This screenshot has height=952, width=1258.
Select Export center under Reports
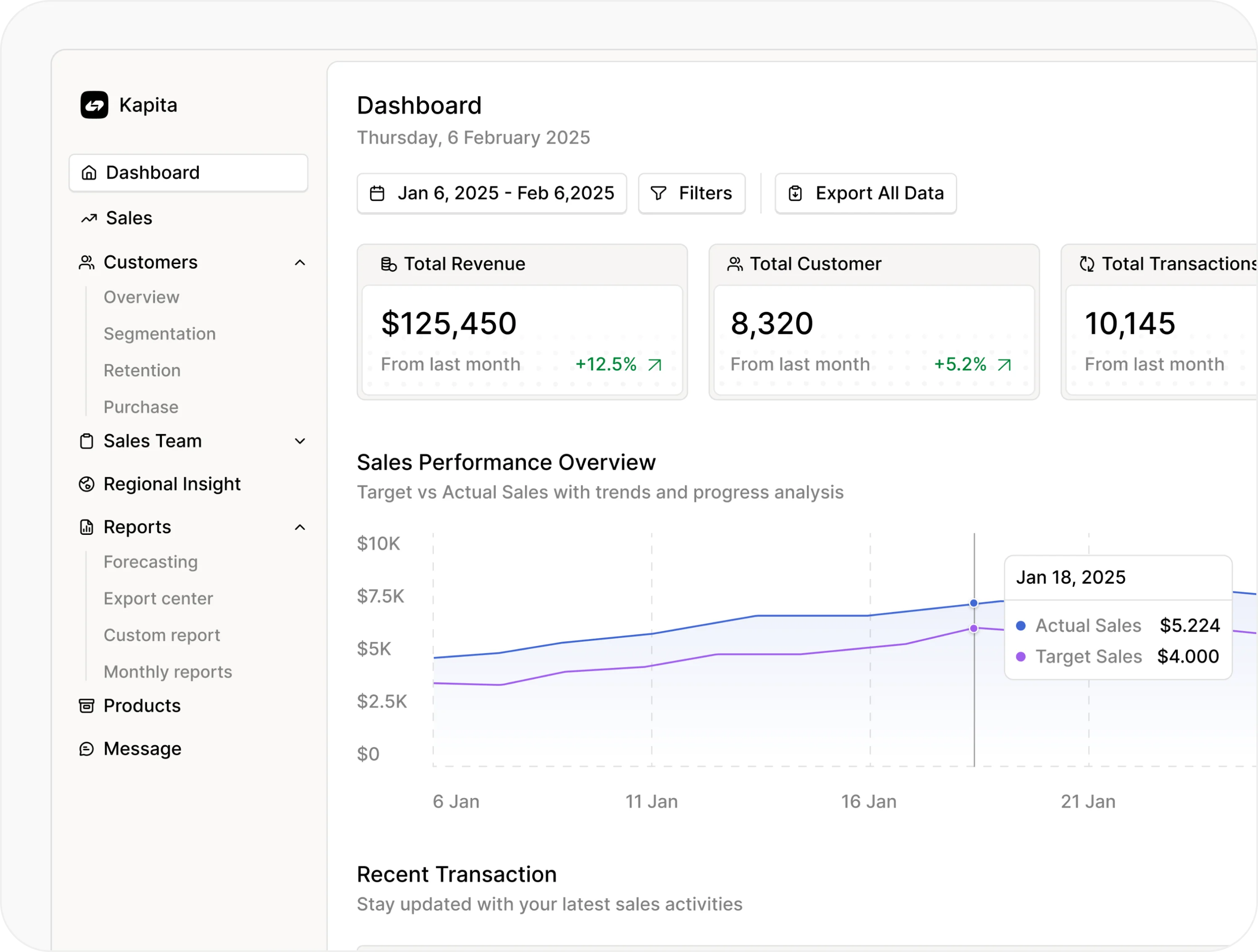click(x=159, y=599)
